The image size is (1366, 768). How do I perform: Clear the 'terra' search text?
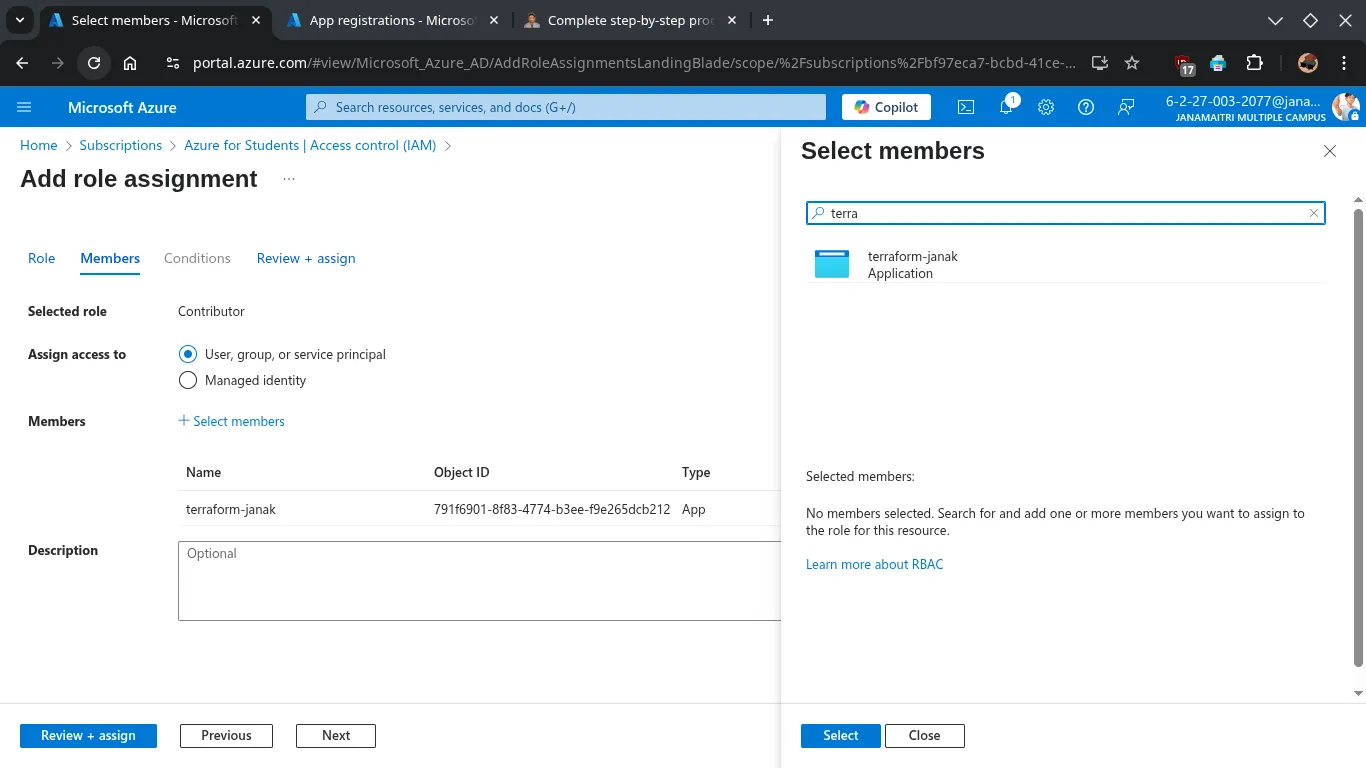click(1314, 213)
